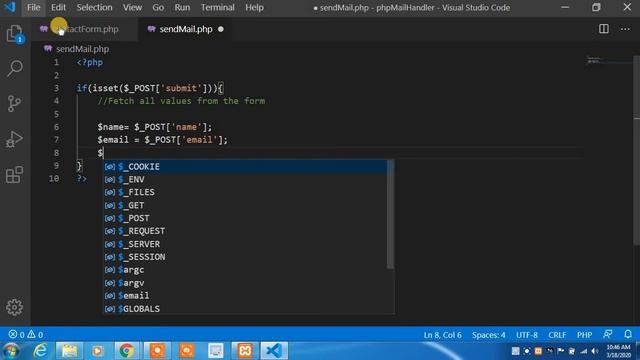Click the unsaved dot on sendMail.php tab
Image resolution: width=640 pixels, height=360 pixels.
click(221, 29)
